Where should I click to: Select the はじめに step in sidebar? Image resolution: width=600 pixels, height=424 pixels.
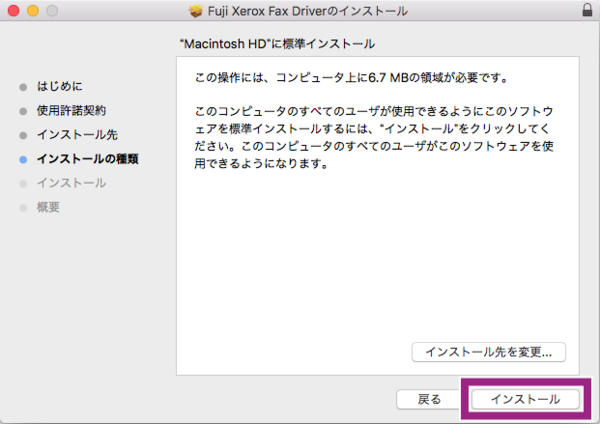click(x=60, y=86)
